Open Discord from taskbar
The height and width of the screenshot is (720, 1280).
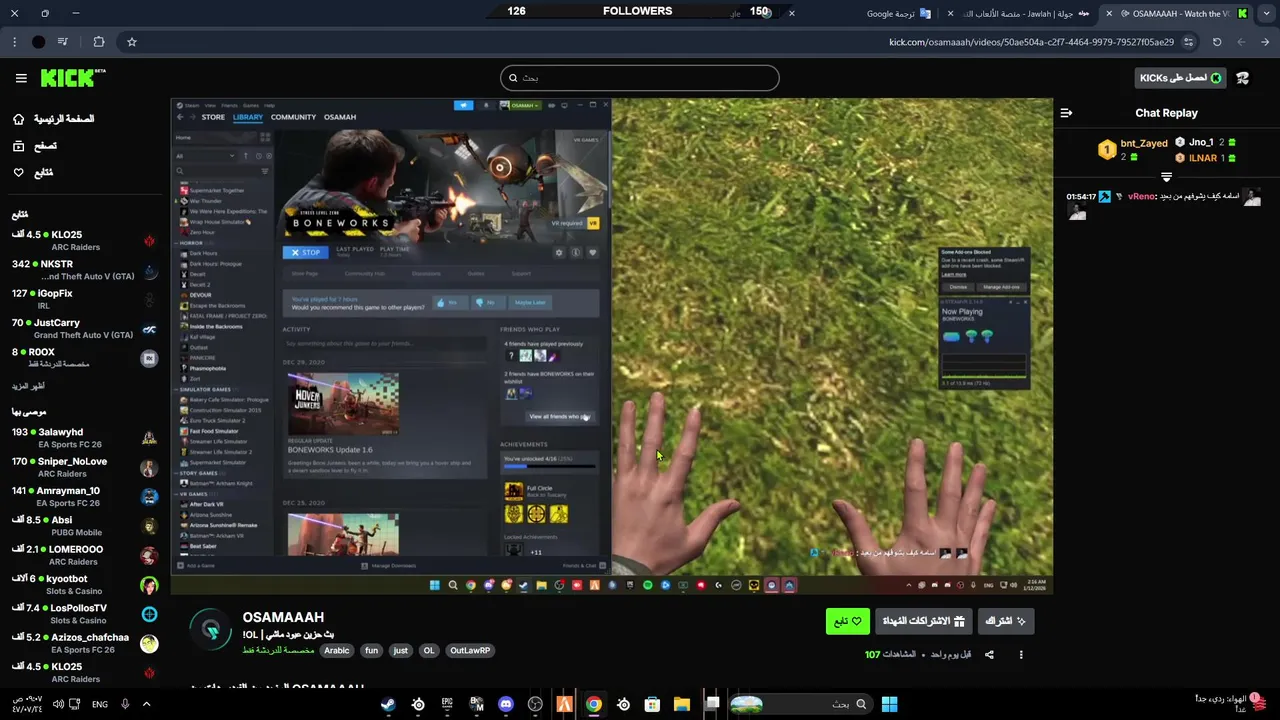tap(506, 705)
